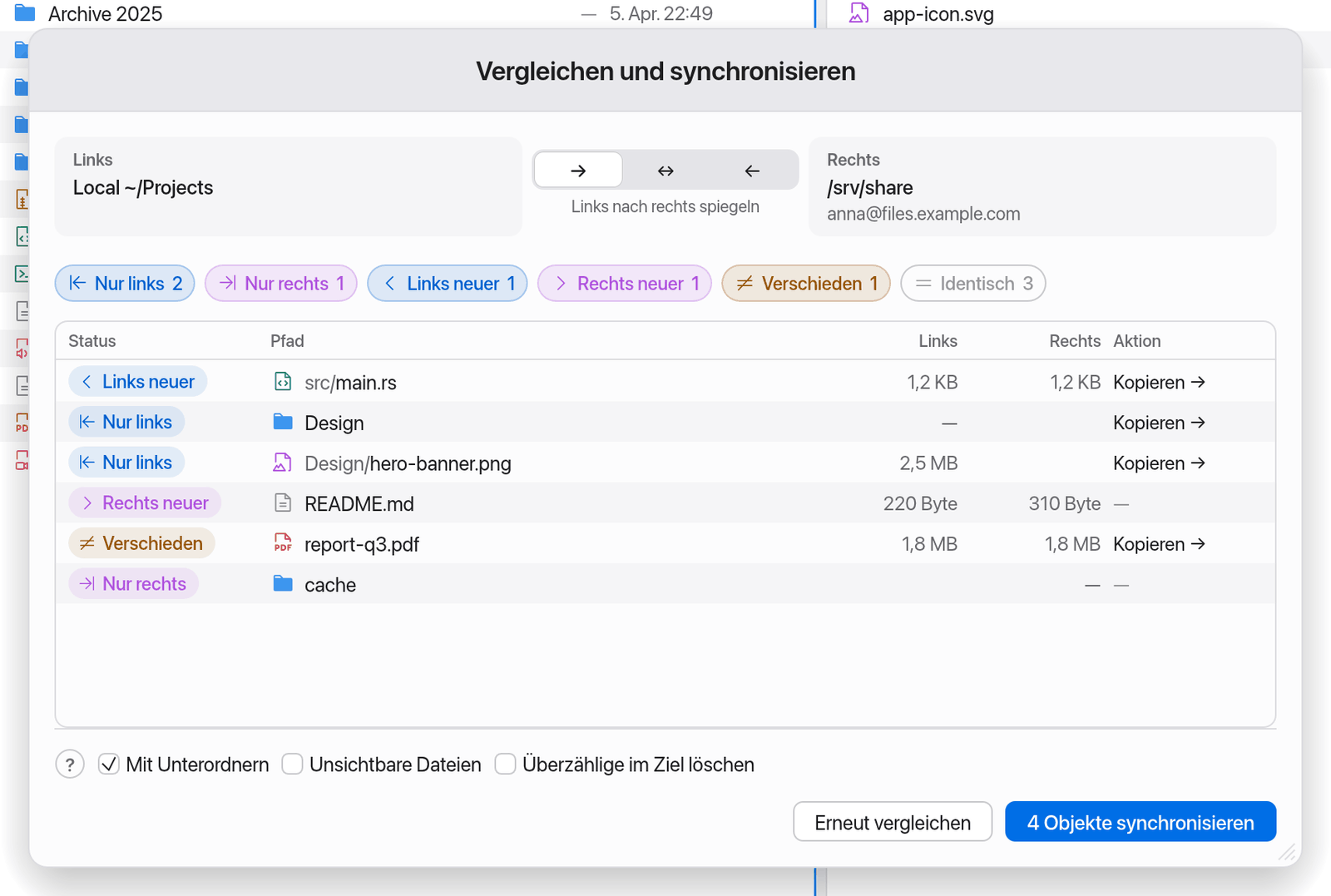Click the 'Verschieden' status badge in table
The width and height of the screenshot is (1331, 896).
141,543
